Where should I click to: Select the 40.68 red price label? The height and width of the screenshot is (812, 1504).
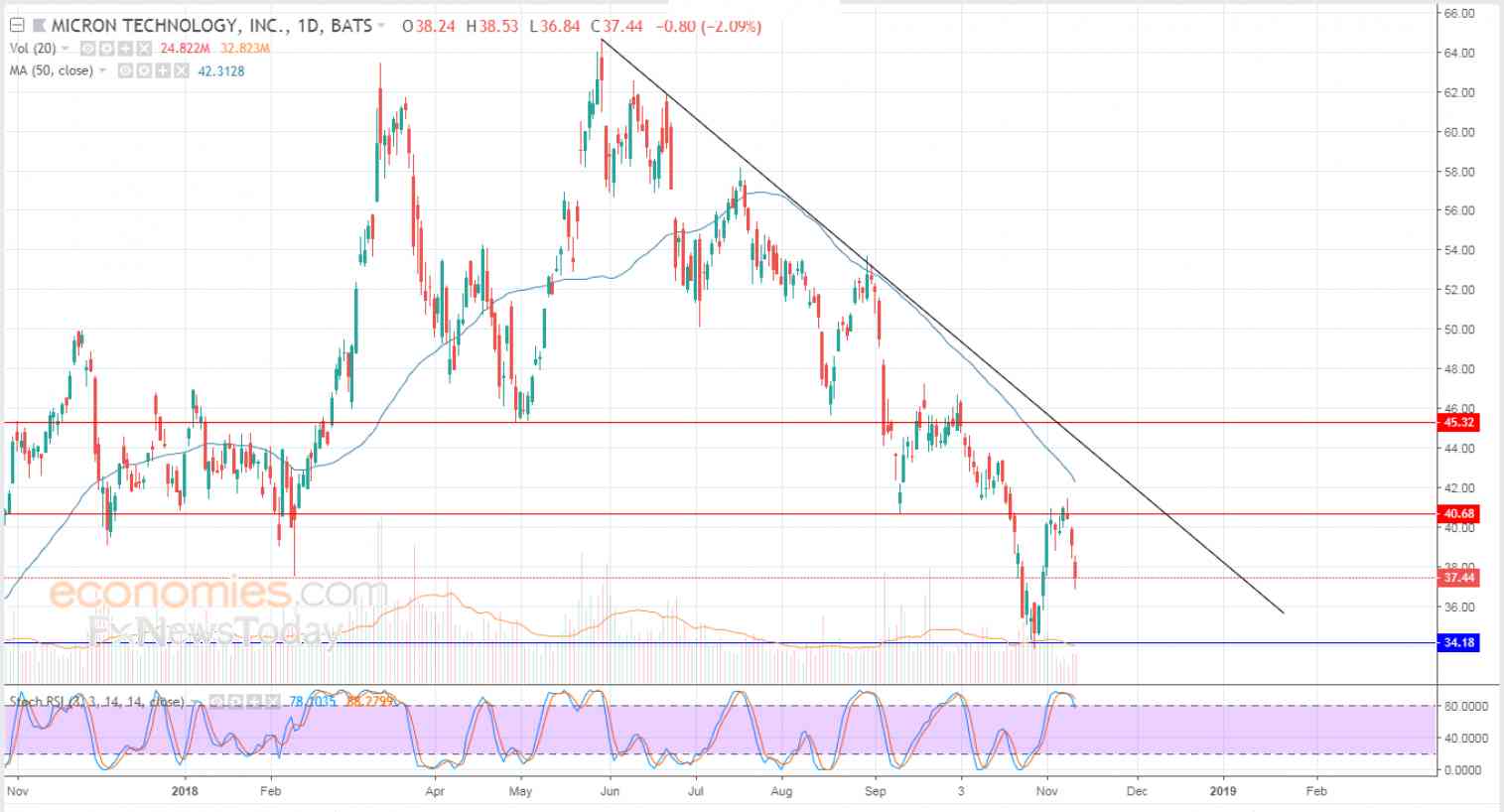tap(1459, 514)
